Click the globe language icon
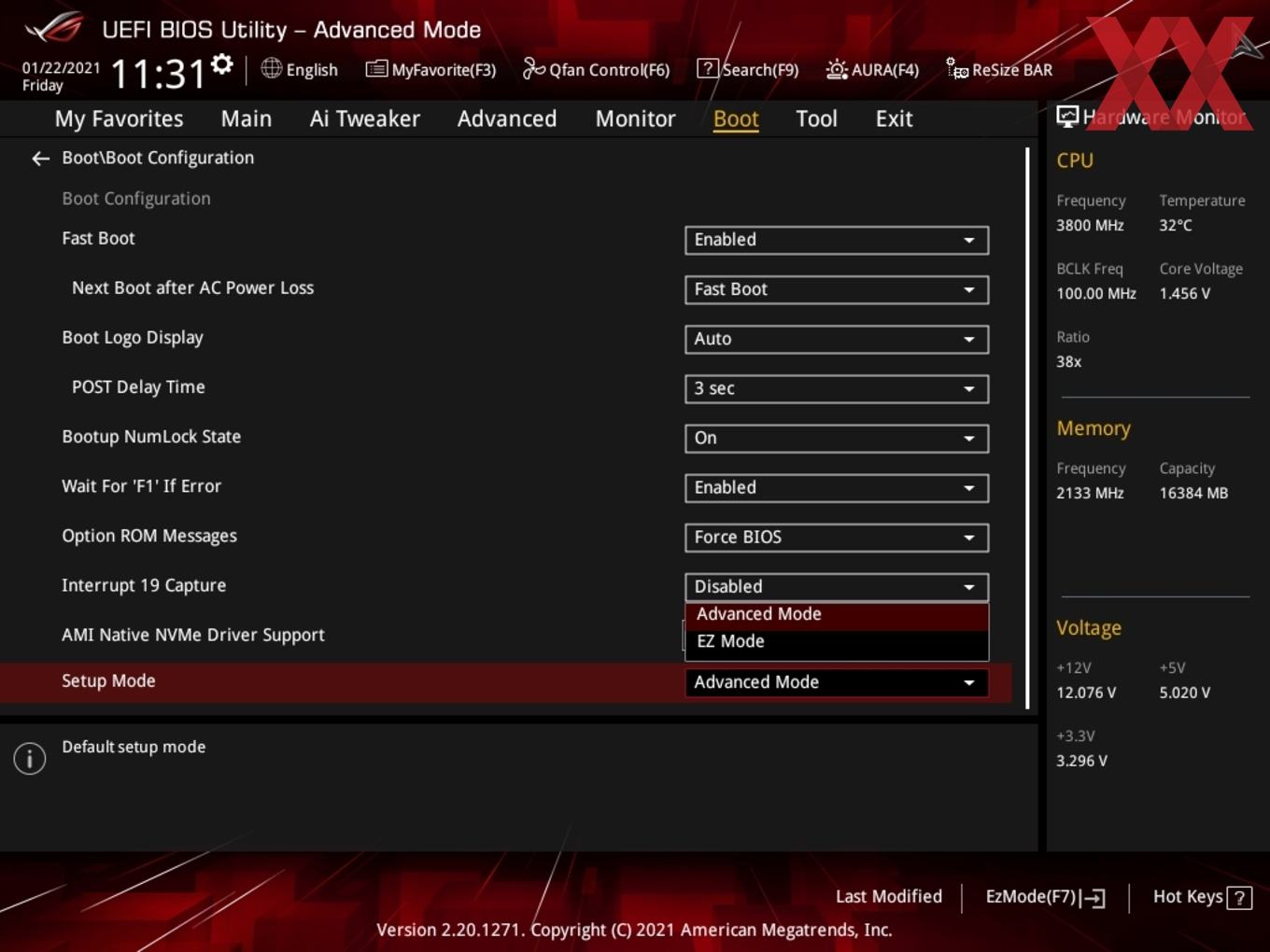This screenshot has width=1270, height=952. (x=271, y=68)
